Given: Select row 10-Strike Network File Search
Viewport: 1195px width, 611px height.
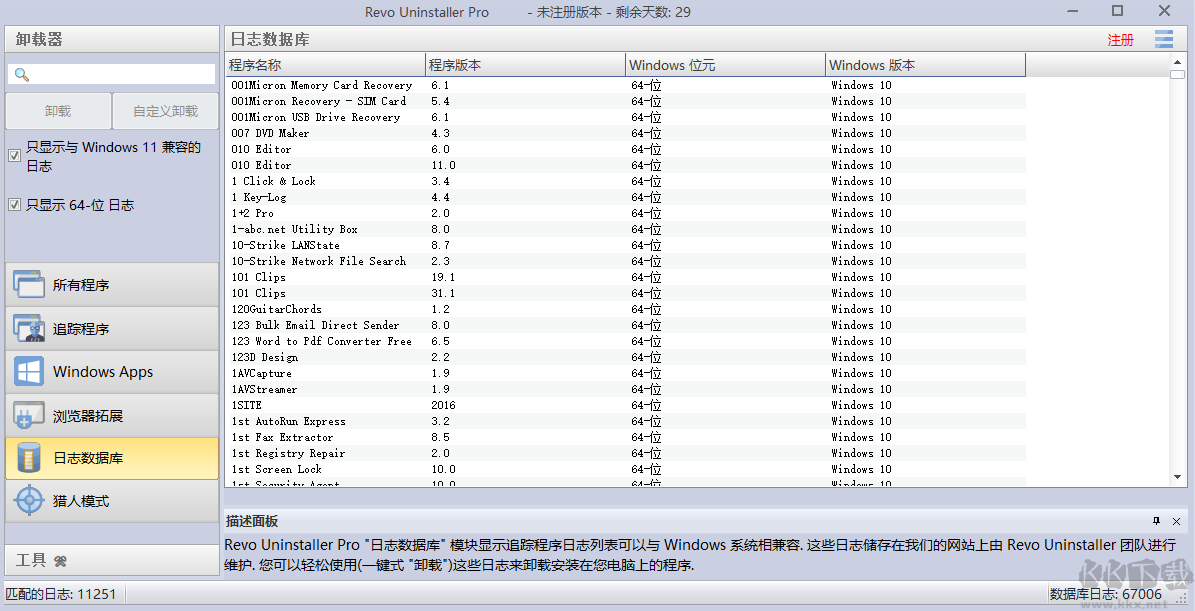Looking at the screenshot, I should click(x=626, y=261).
